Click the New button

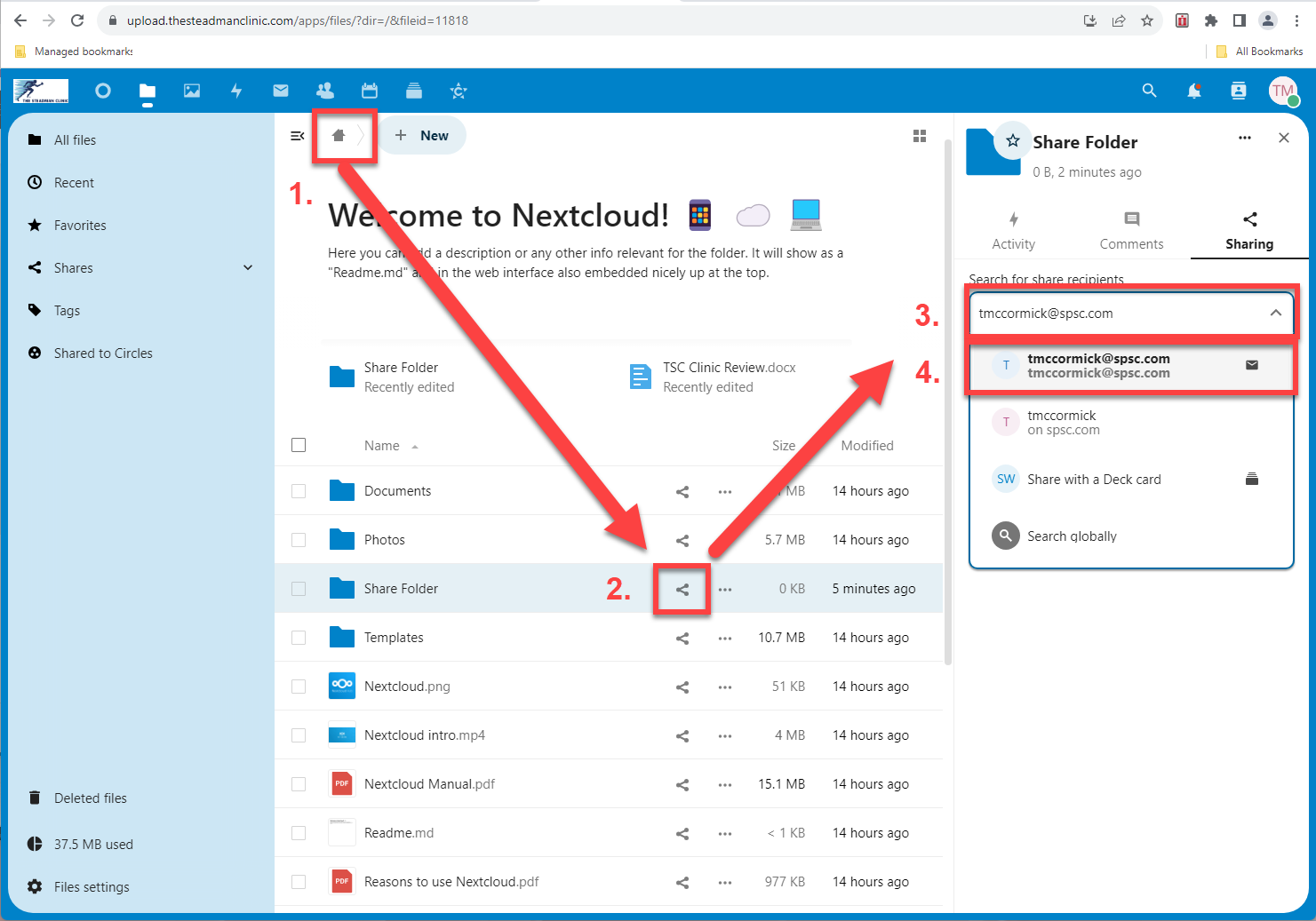click(x=422, y=136)
